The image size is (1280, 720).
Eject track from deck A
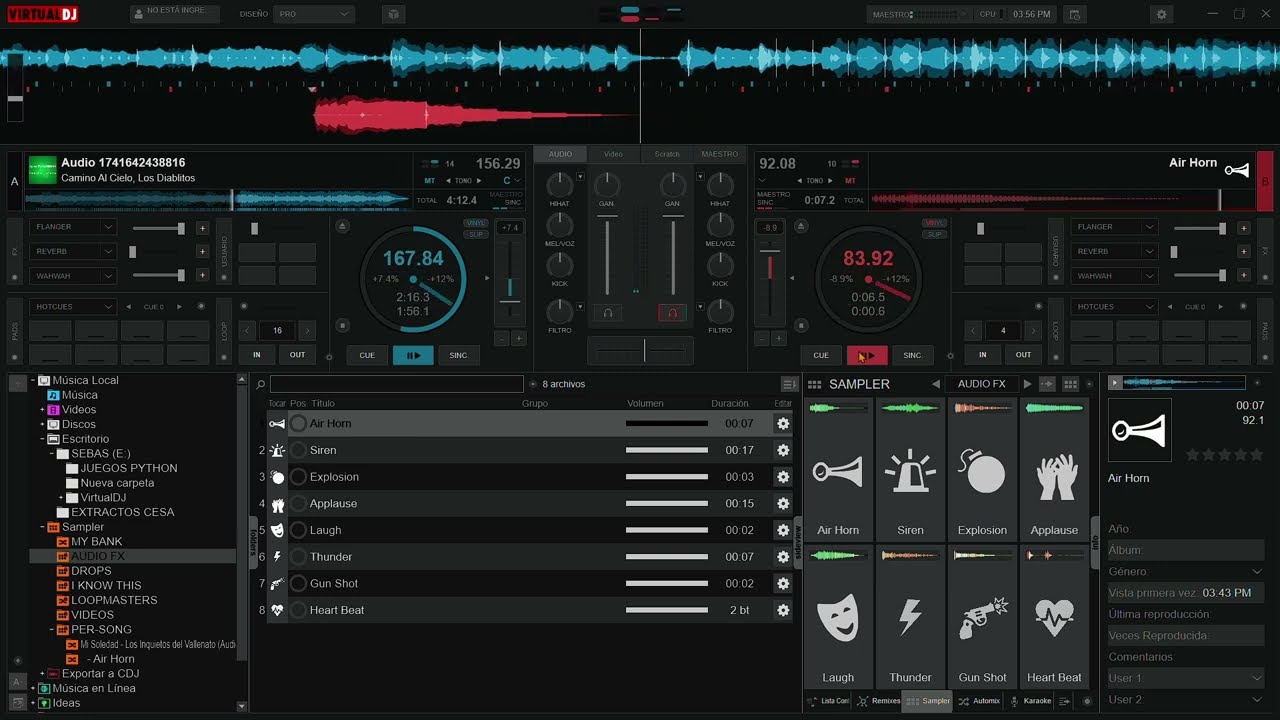343,227
